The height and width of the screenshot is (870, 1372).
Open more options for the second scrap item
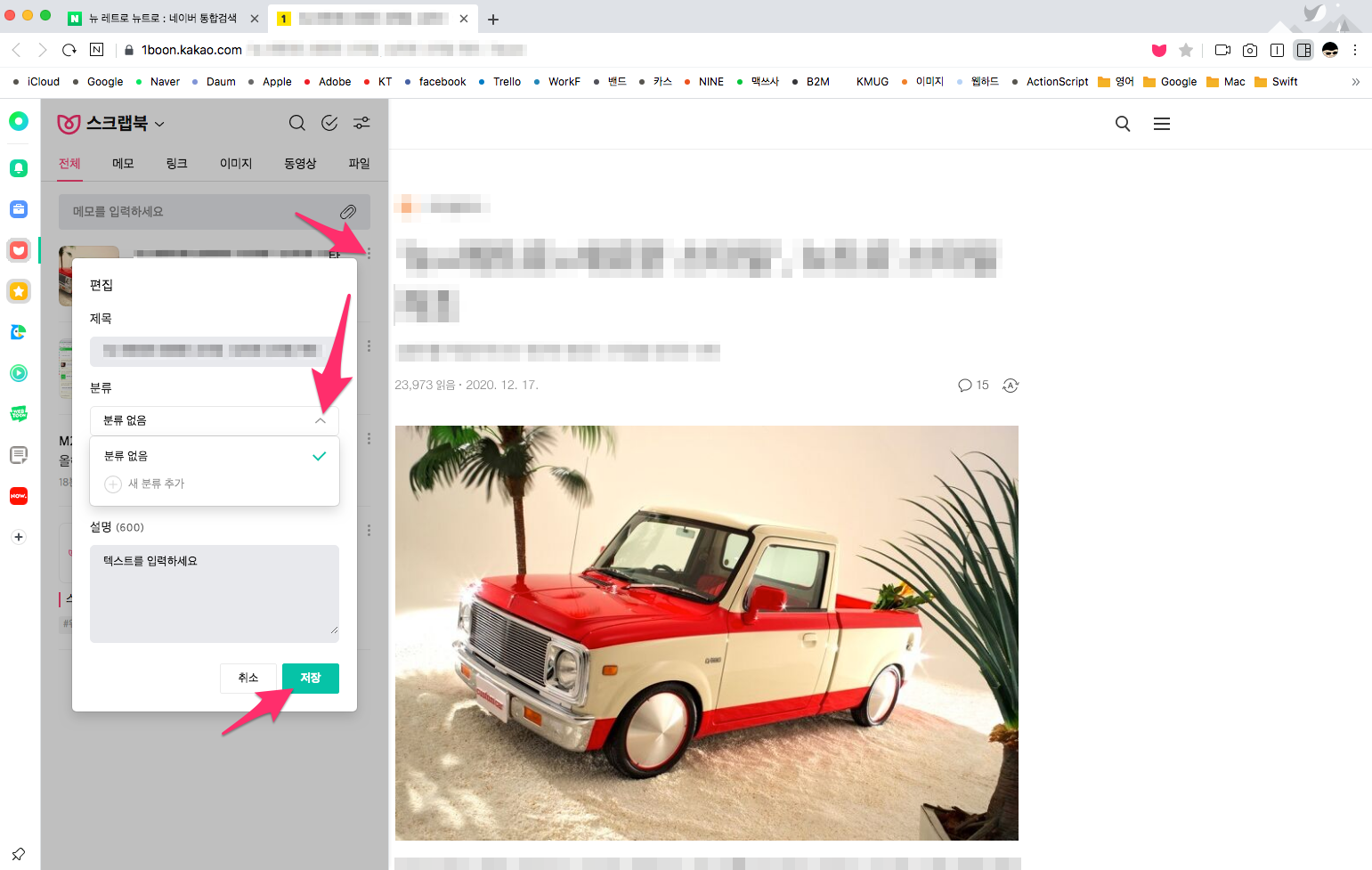369,346
